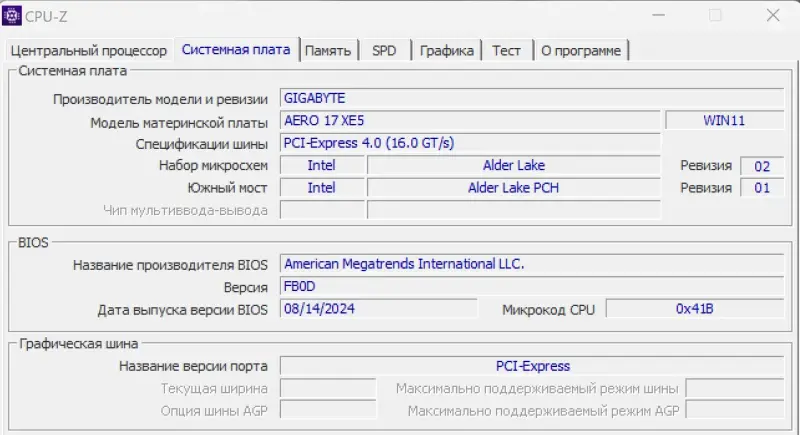
Task: Click the GIGABYTE manufacturer field
Action: coord(532,98)
